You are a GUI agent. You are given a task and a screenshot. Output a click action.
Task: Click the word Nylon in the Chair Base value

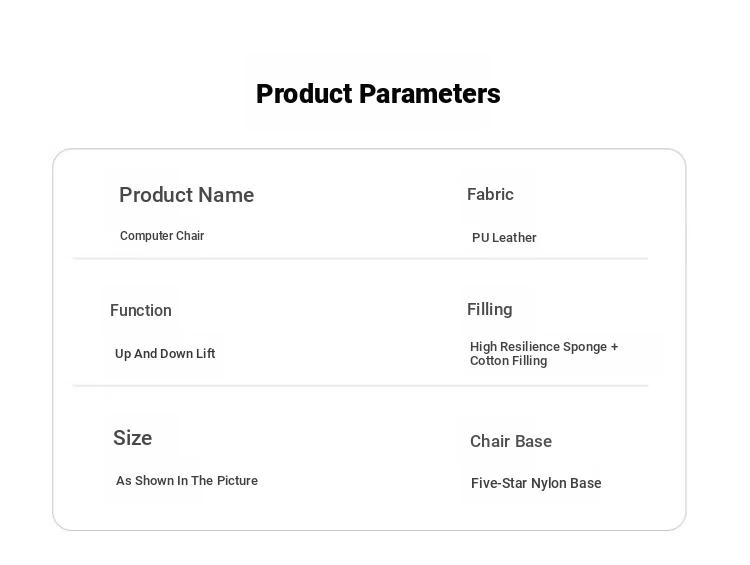coord(549,483)
